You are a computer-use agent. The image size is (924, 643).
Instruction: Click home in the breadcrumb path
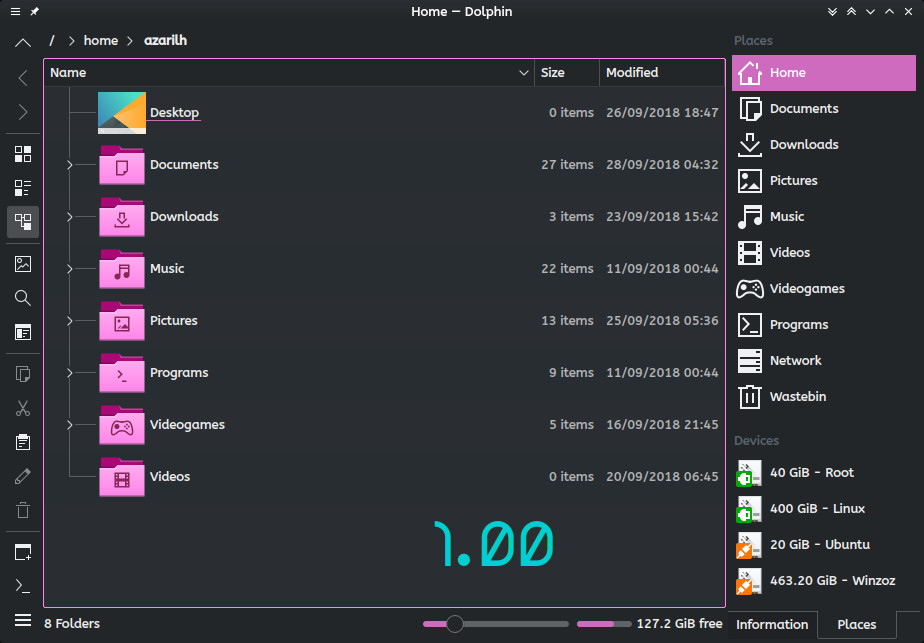click(101, 41)
